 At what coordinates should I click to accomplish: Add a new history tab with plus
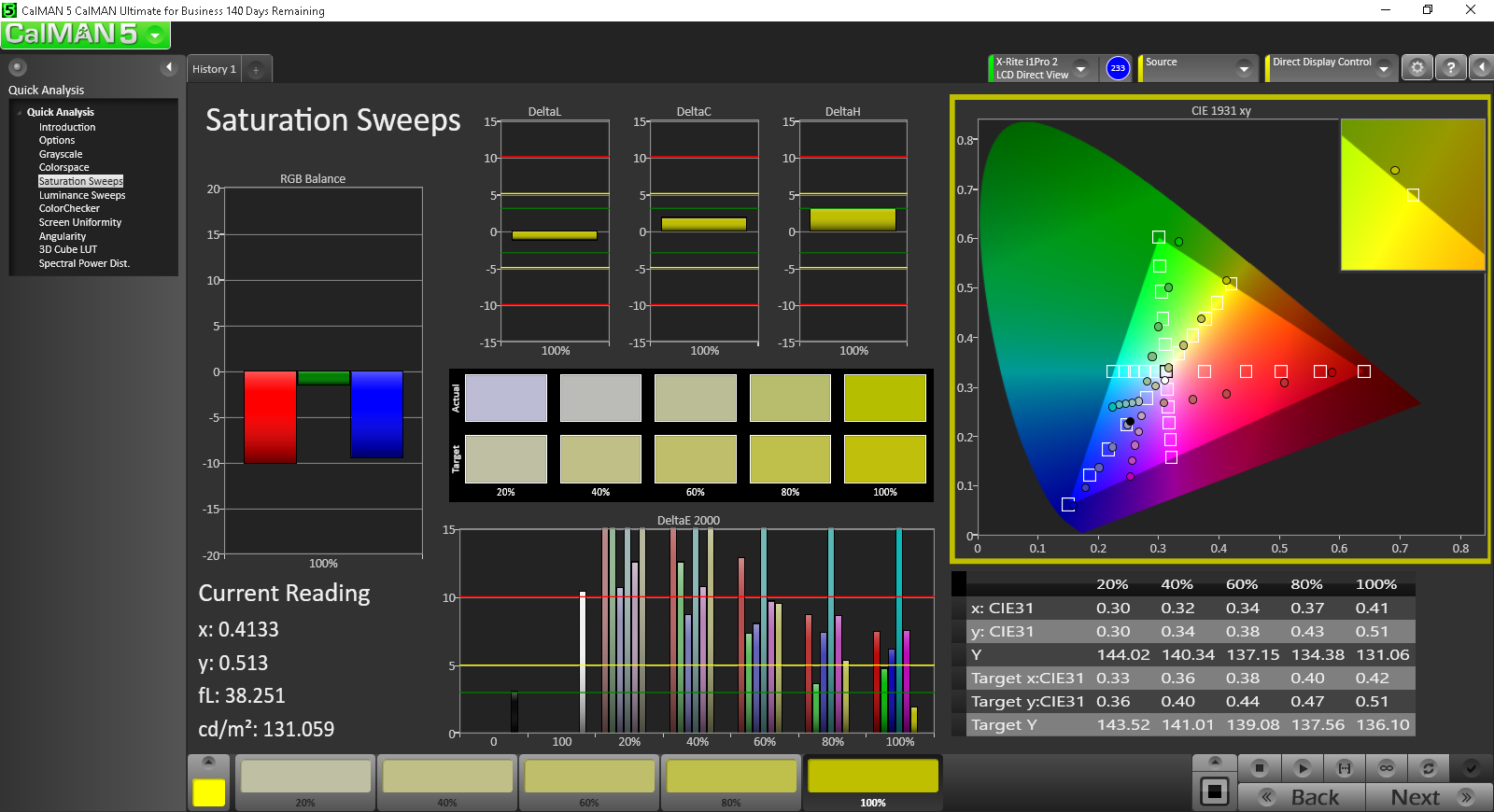click(256, 69)
